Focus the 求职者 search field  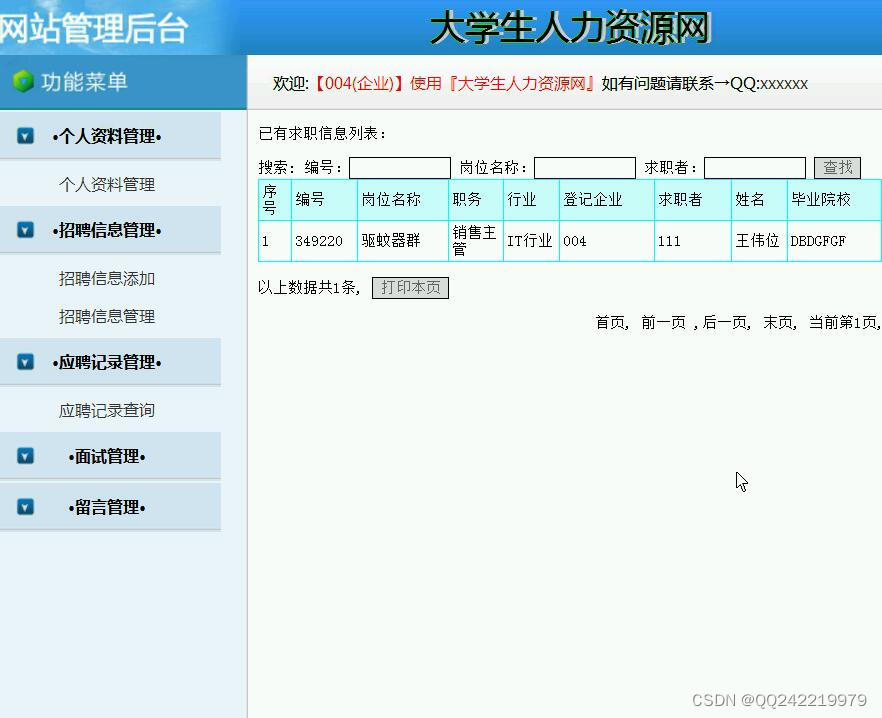(x=755, y=168)
